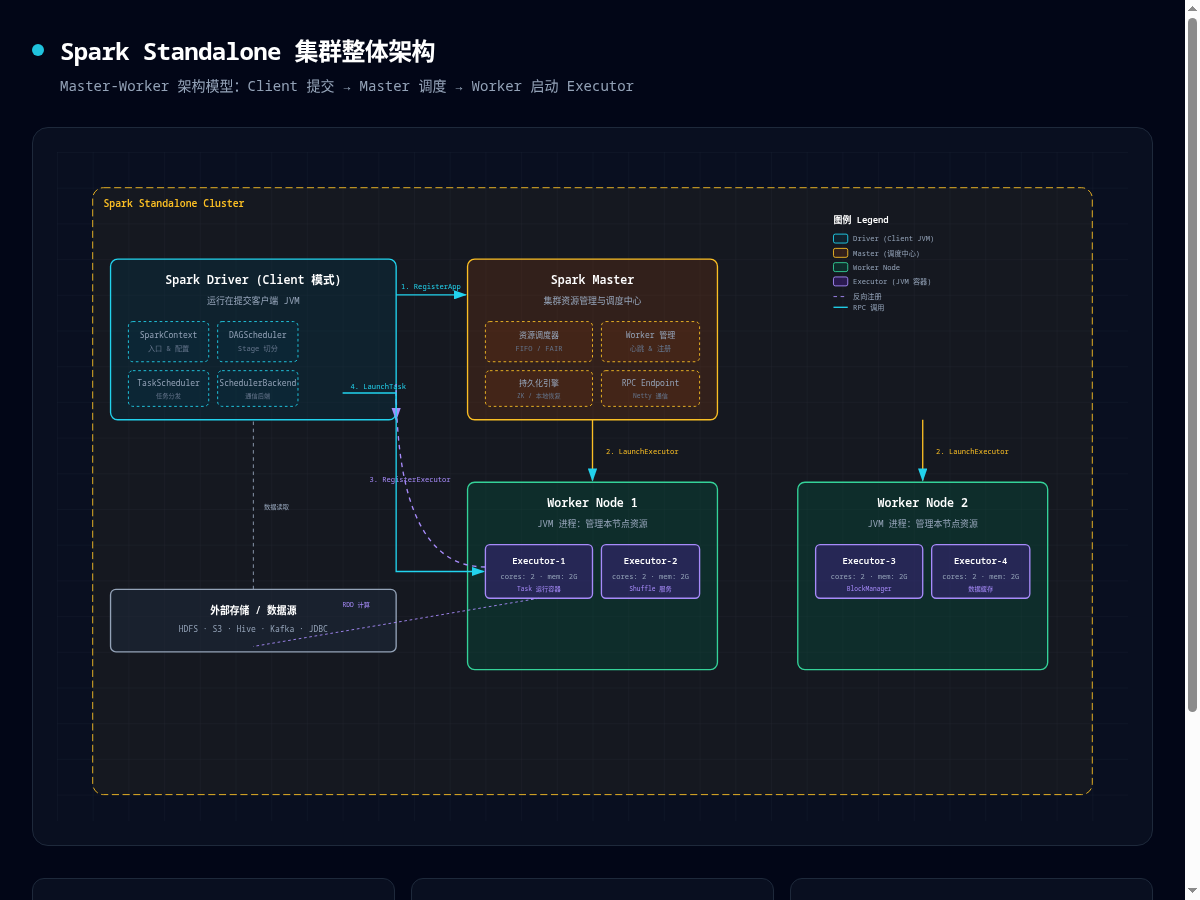This screenshot has height=900, width=1200.
Task: Click the Worker Node 1 heading
Action: coord(592,503)
